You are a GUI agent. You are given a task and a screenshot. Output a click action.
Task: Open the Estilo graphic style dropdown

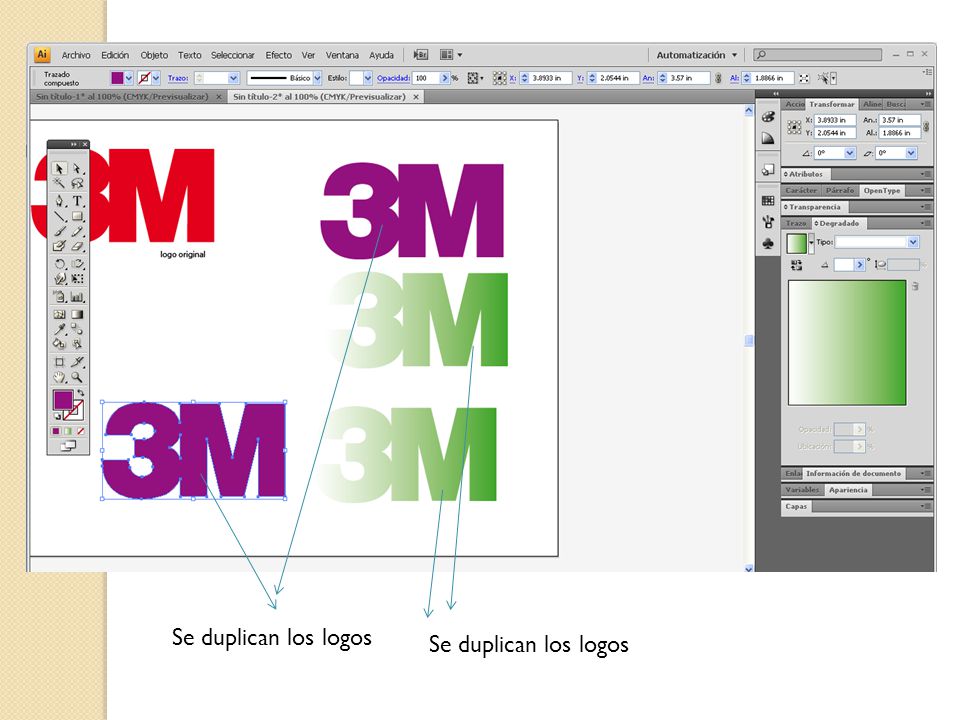coord(367,78)
